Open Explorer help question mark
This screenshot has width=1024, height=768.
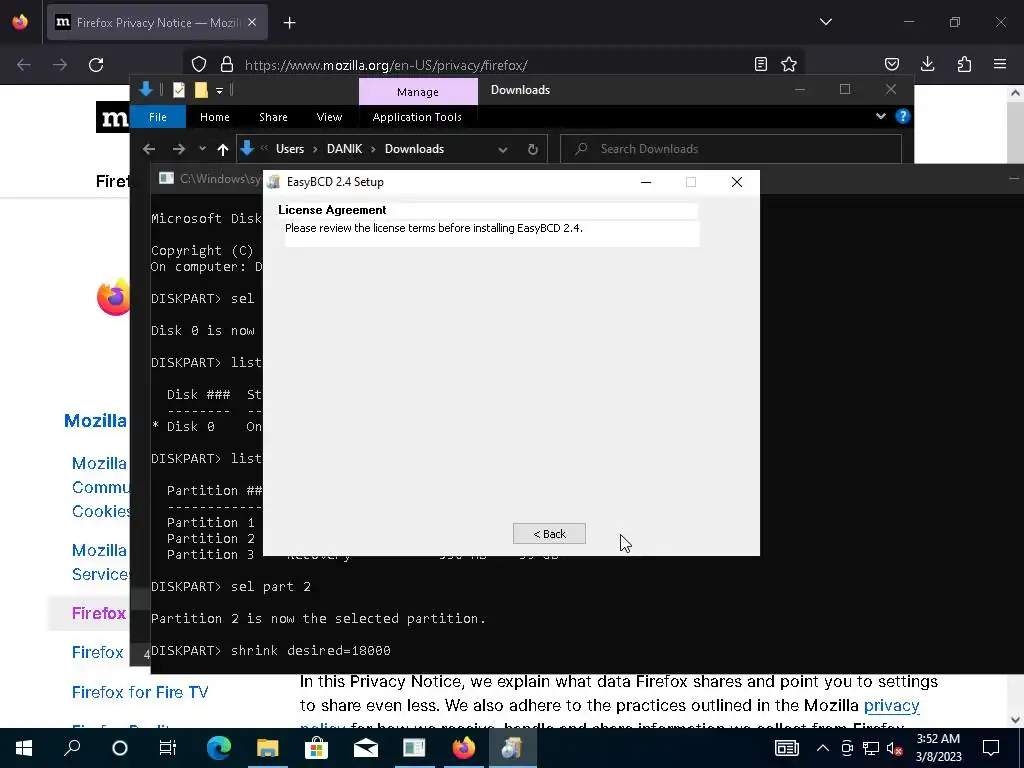click(903, 116)
